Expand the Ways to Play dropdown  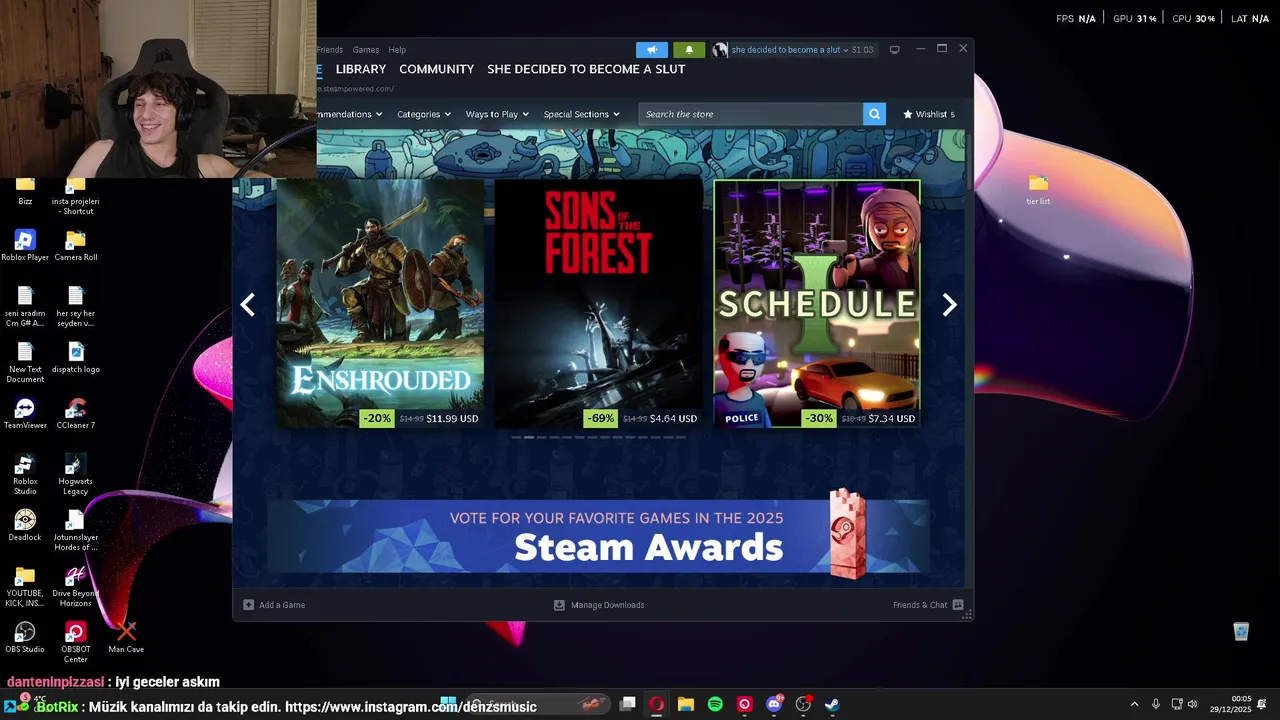pos(497,114)
